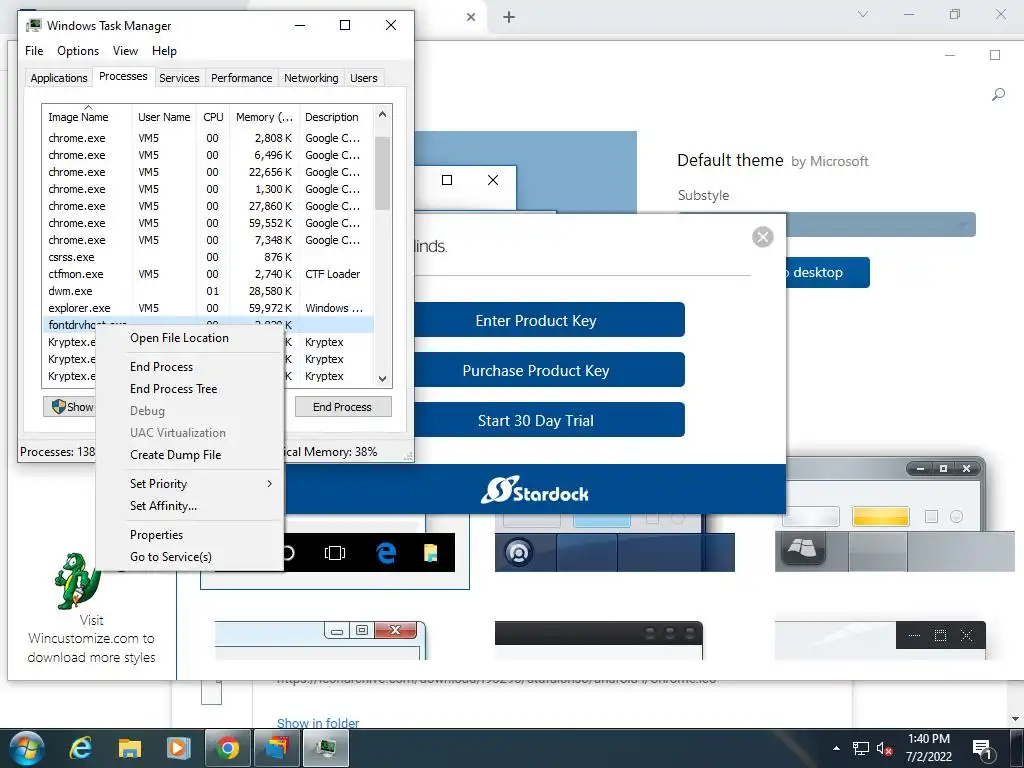Choose Set Affinity in context menu
This screenshot has width=1024, height=768.
pyautogui.click(x=189, y=506)
